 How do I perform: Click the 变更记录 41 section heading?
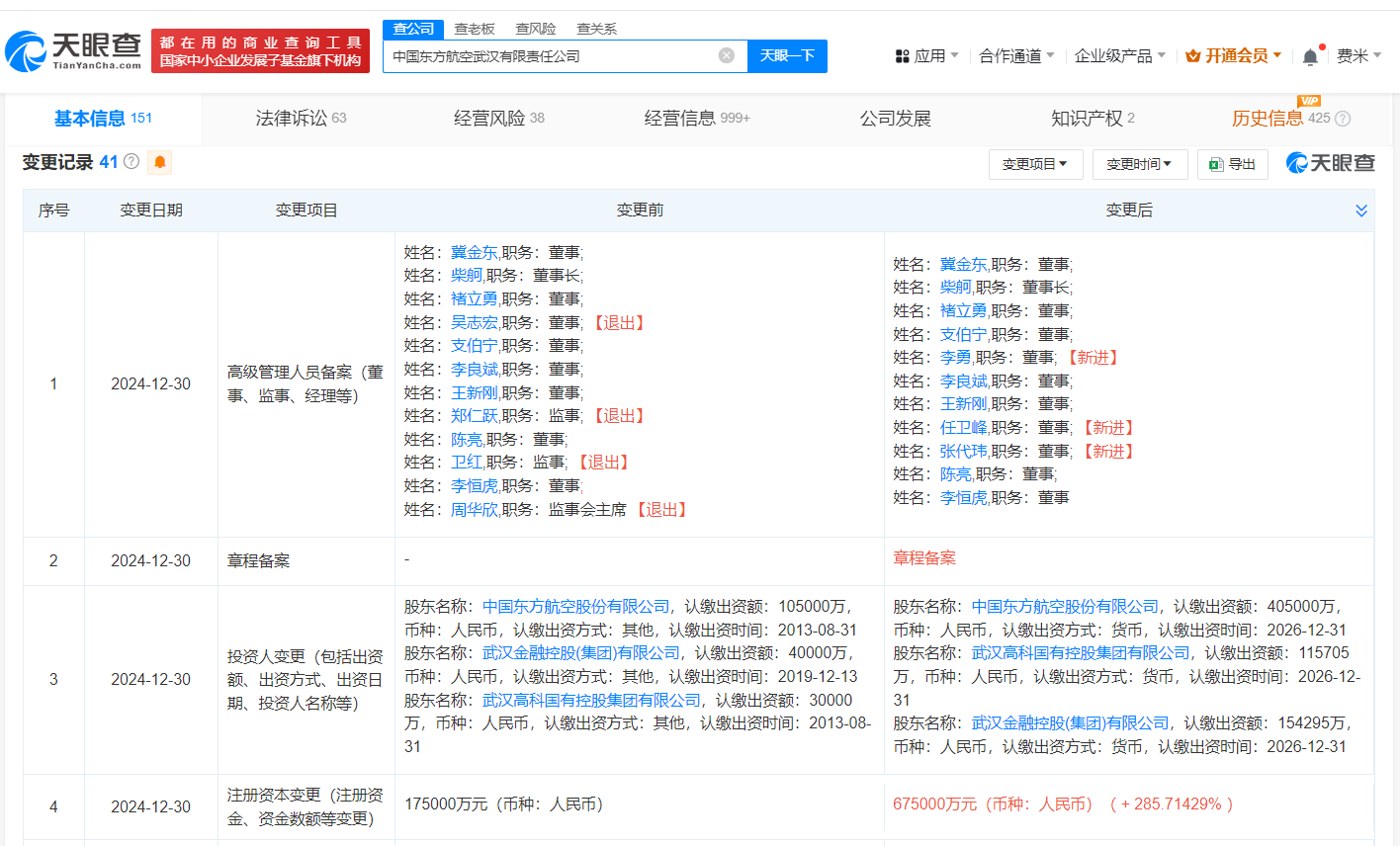[70, 162]
